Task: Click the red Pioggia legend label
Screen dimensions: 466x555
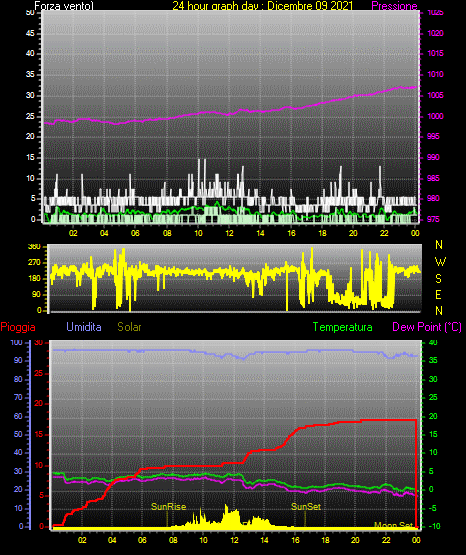Action: tap(18, 327)
